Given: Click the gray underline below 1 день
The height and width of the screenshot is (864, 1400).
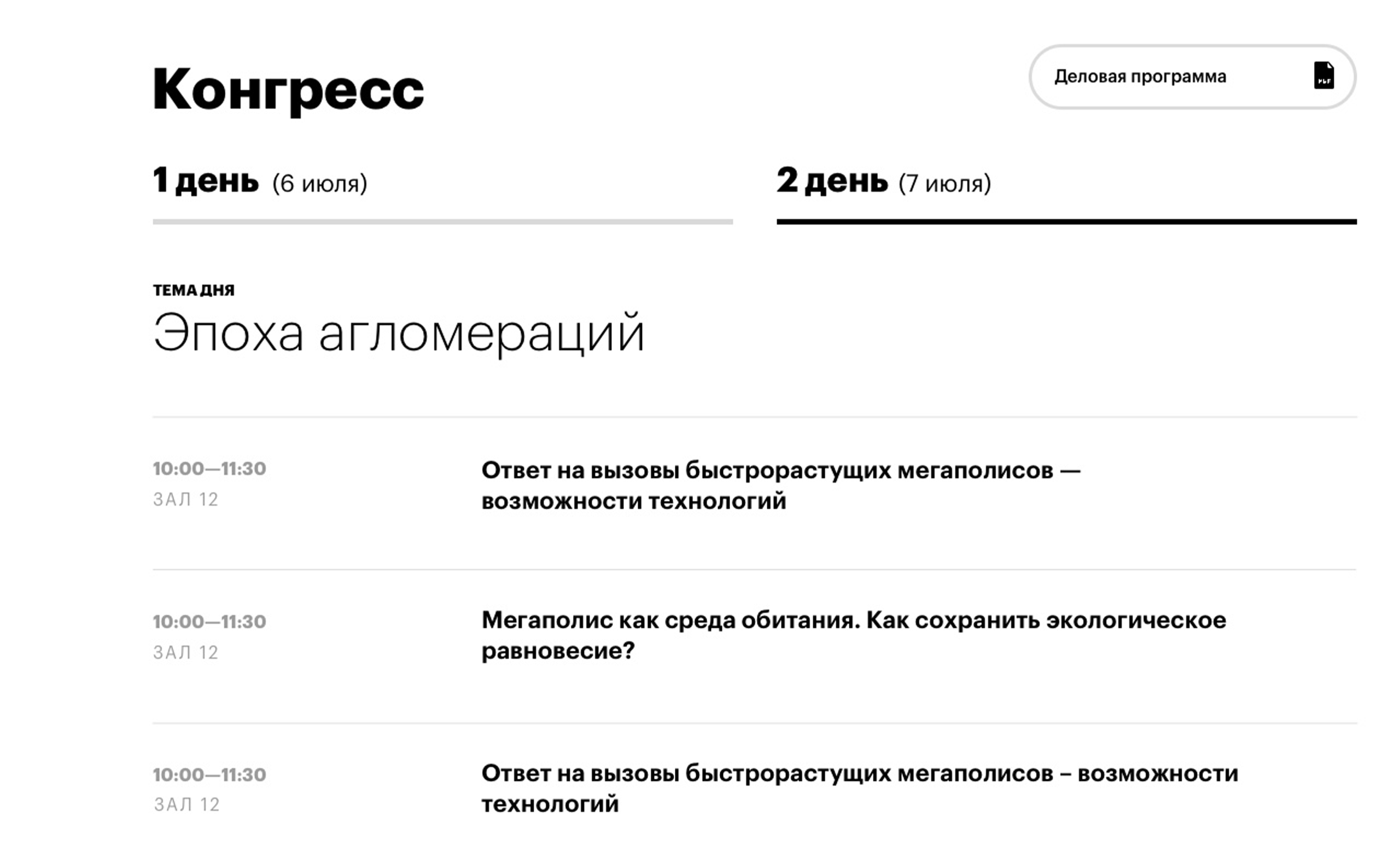Looking at the screenshot, I should 442,221.
